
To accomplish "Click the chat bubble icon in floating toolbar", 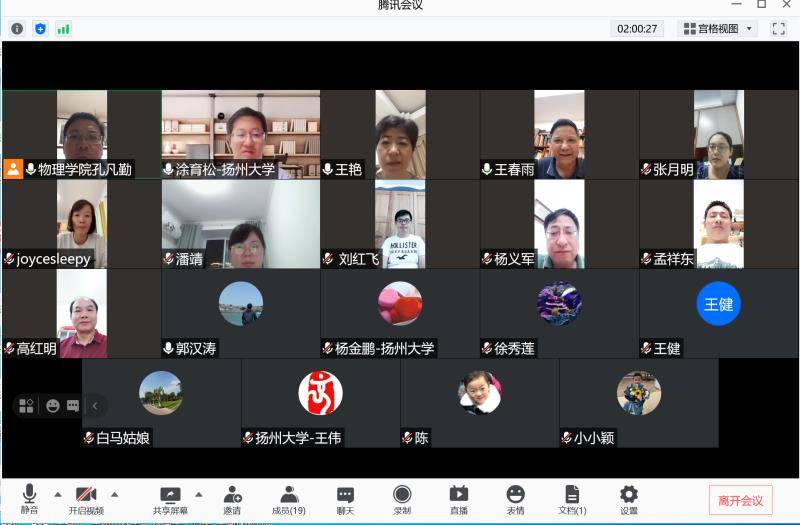I will pos(73,406).
